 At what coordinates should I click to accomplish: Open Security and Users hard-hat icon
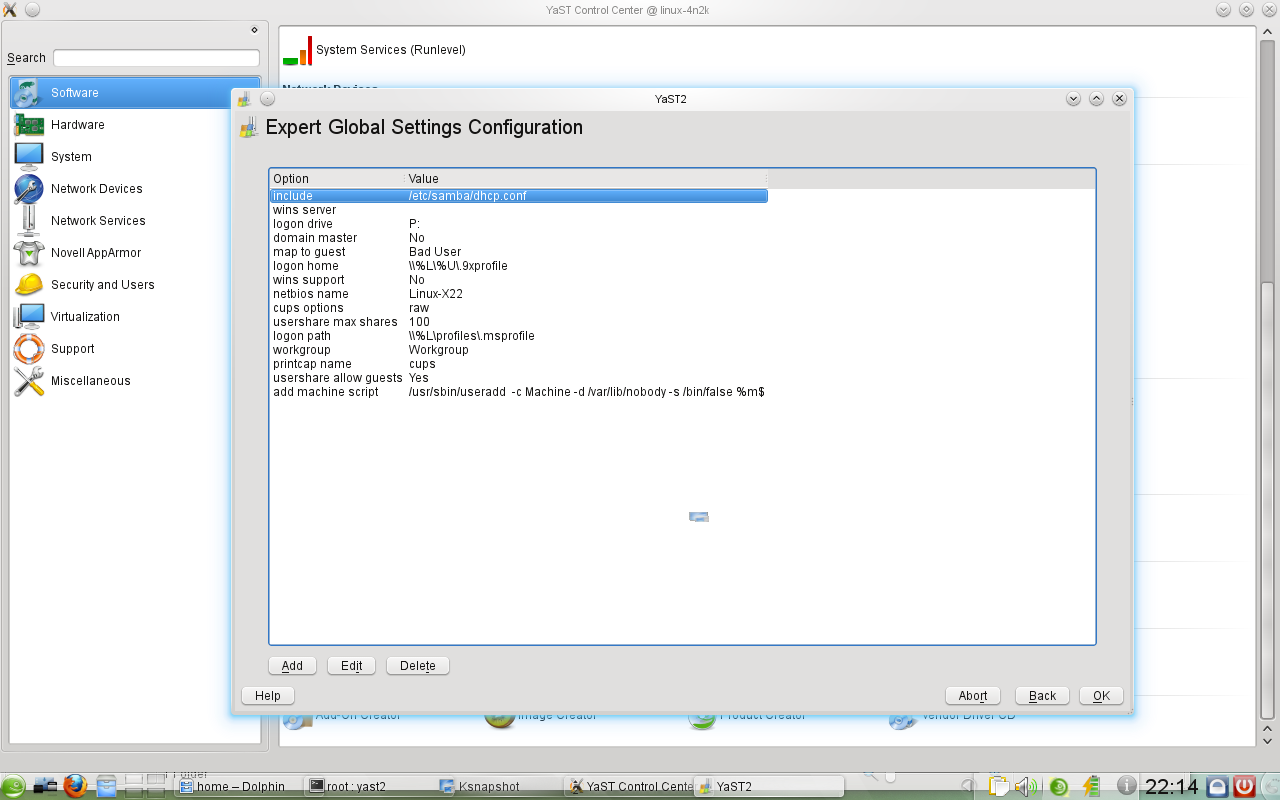coord(28,285)
